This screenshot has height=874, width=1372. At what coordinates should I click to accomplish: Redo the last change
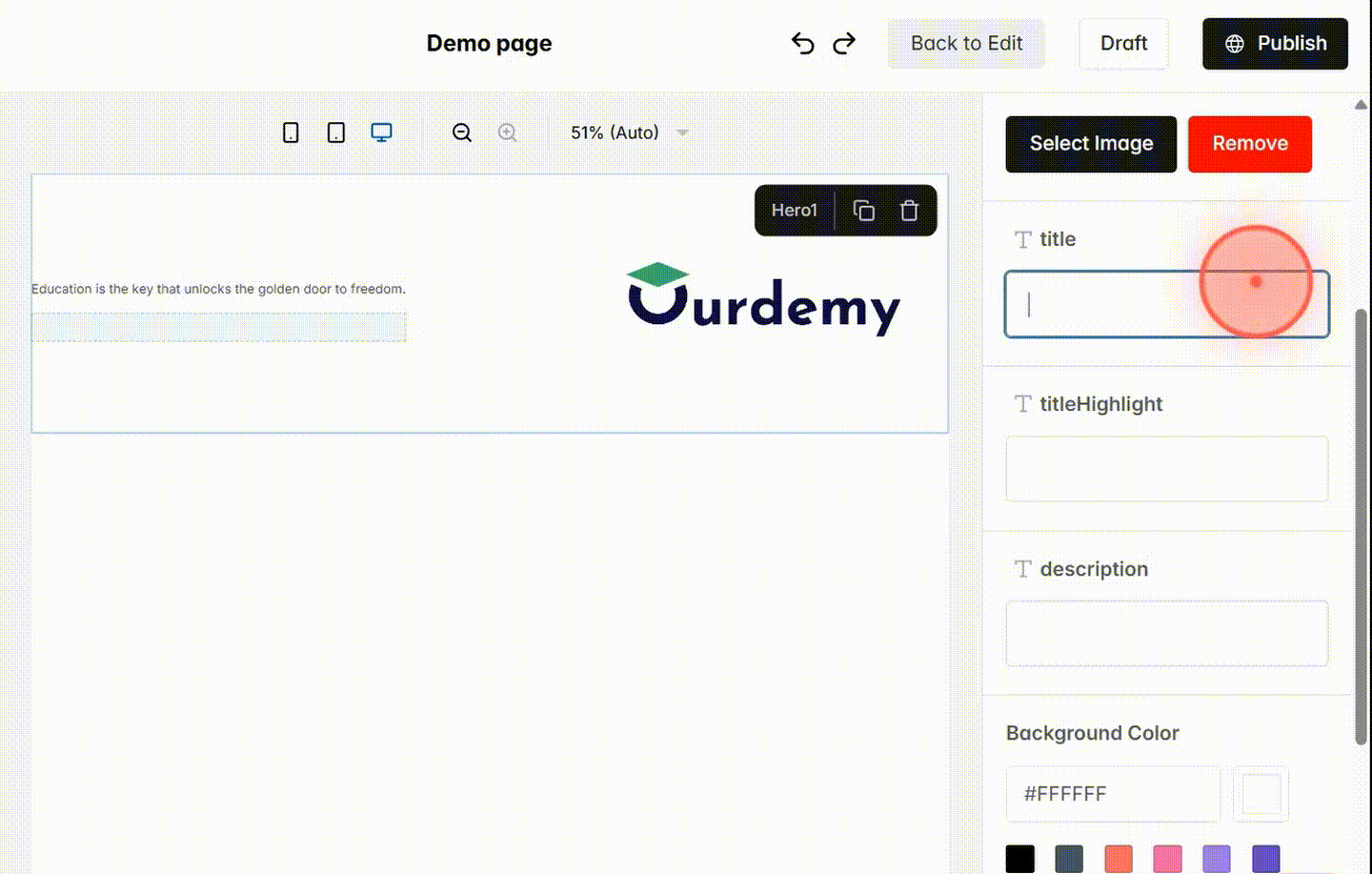(844, 43)
